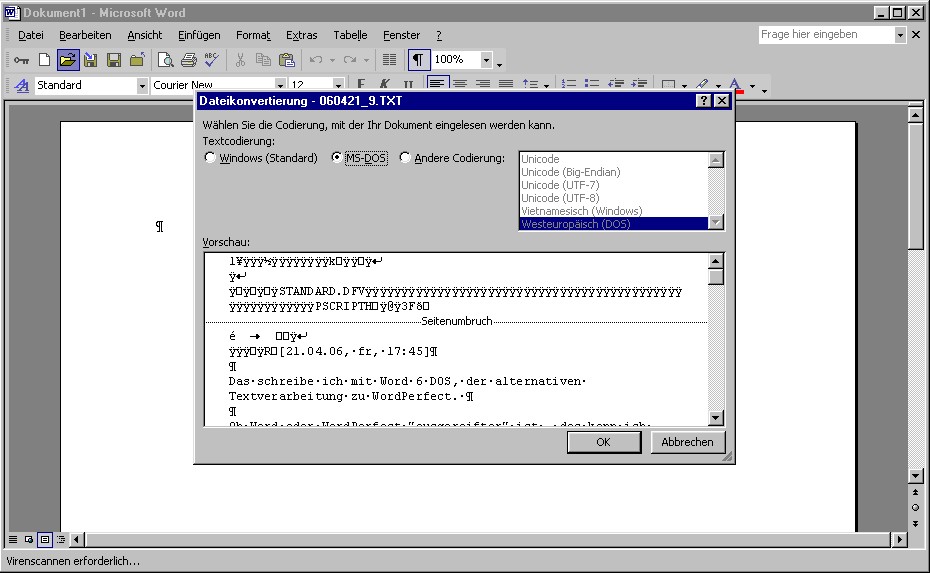This screenshot has width=930, height=573.
Task: Confirm encoding with OK button
Action: pos(604,442)
